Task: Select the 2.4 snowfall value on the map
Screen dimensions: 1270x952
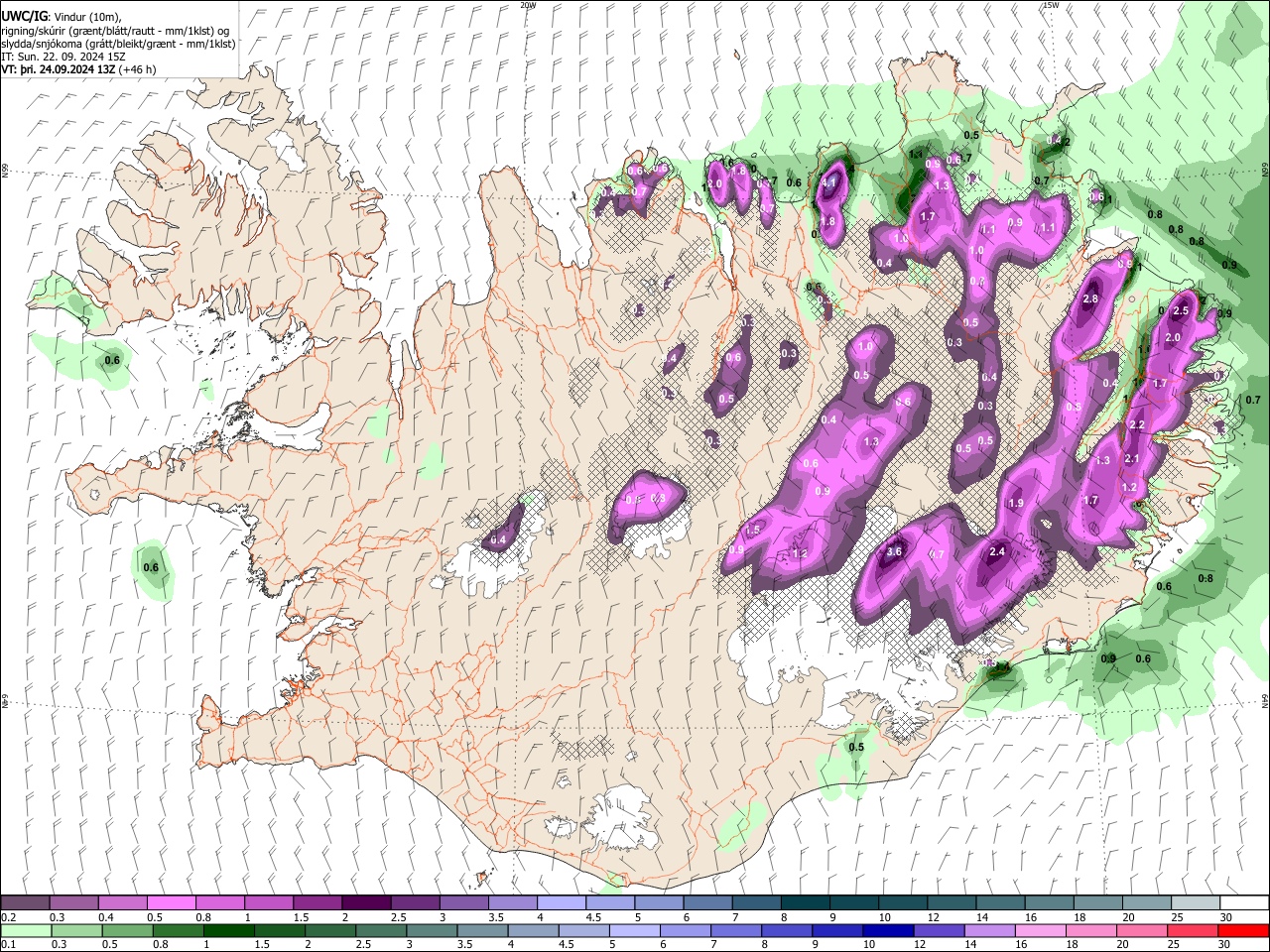Action: pos(998,551)
